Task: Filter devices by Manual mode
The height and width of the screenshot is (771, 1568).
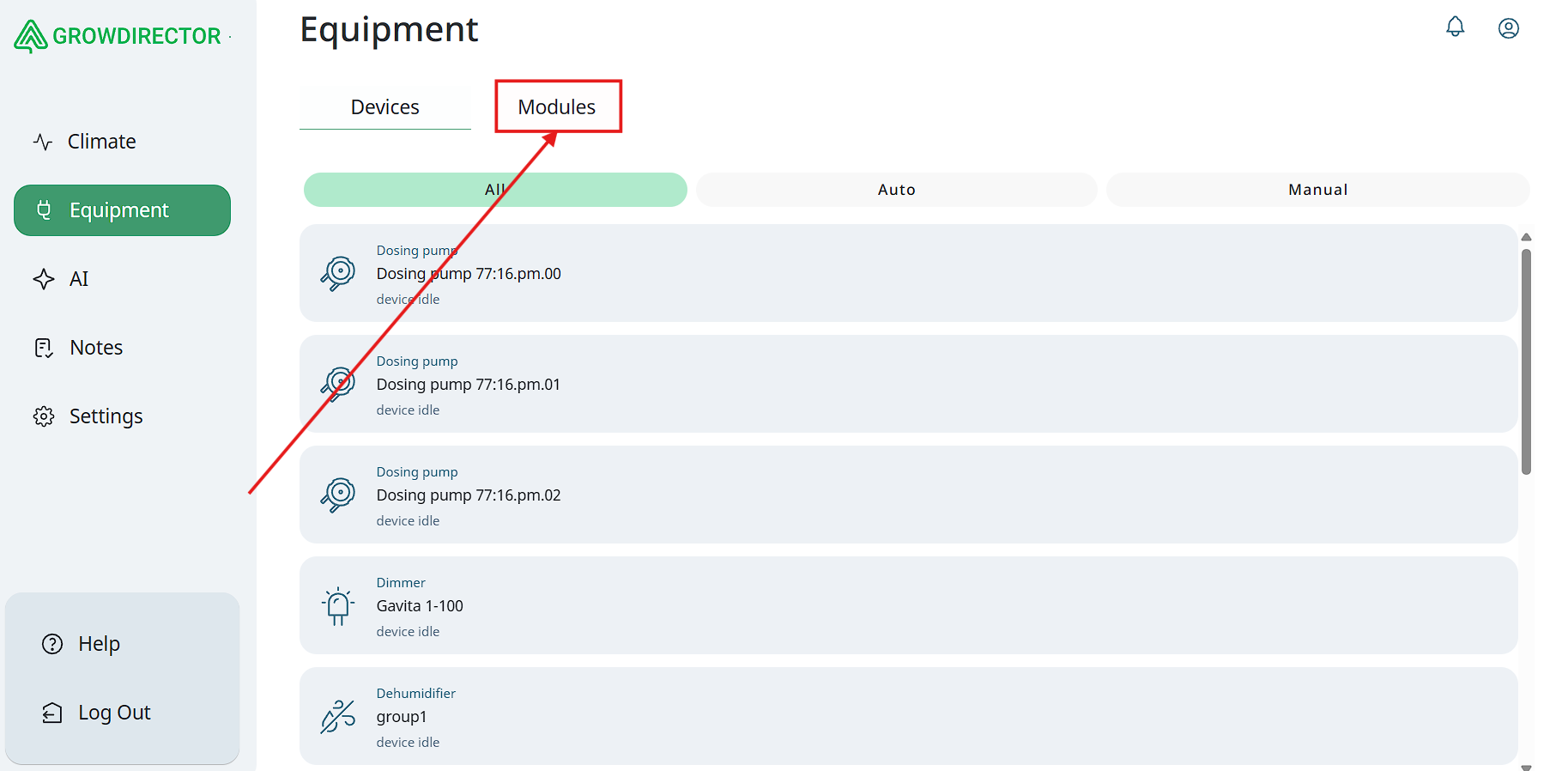Action: [1317, 190]
